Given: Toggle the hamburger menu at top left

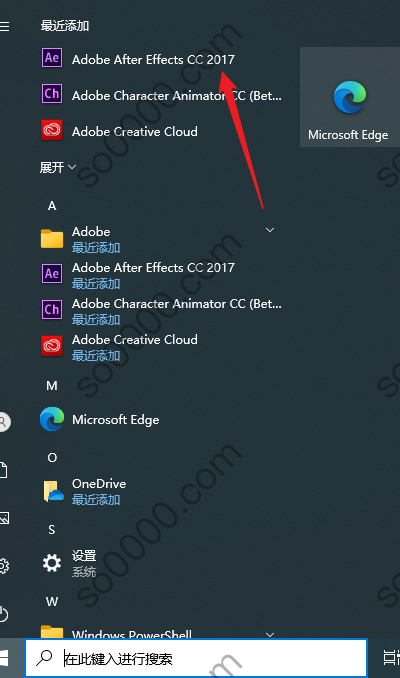Looking at the screenshot, I should (5, 27).
